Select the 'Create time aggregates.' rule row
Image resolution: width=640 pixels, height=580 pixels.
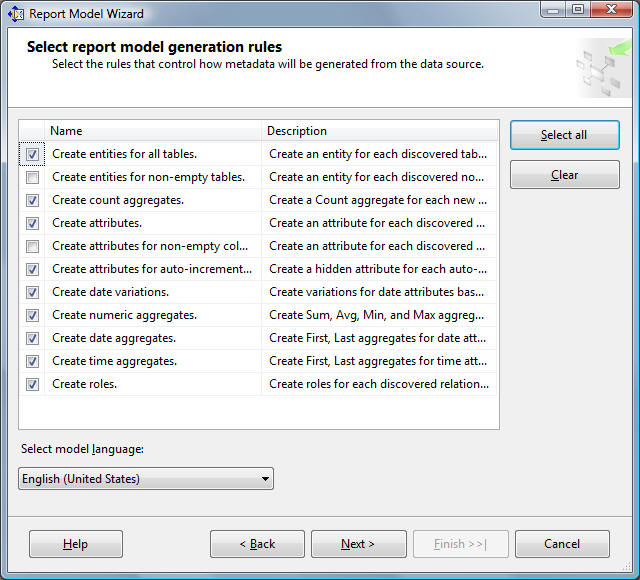[115, 361]
